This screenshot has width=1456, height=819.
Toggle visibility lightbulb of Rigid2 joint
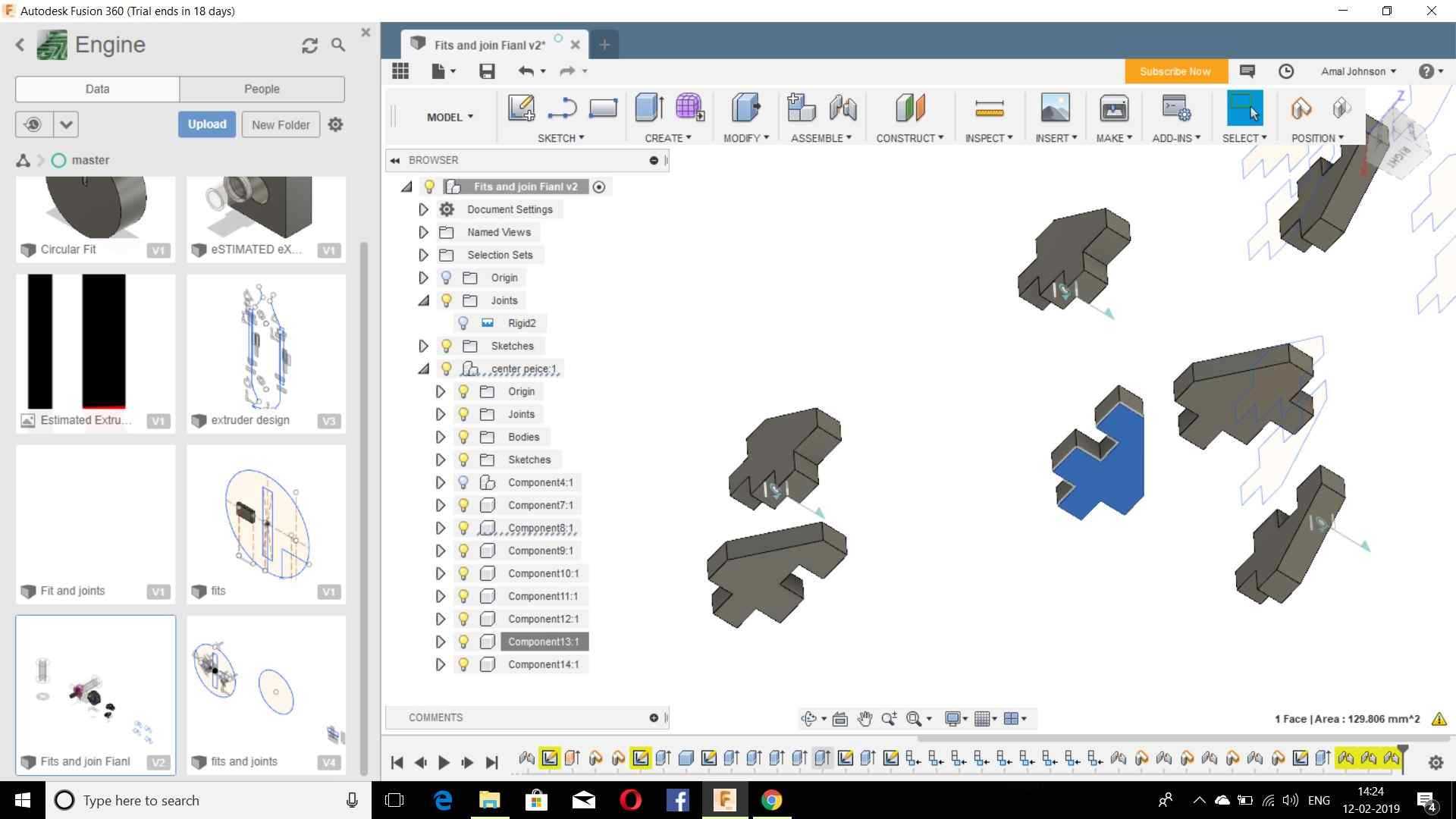463,323
